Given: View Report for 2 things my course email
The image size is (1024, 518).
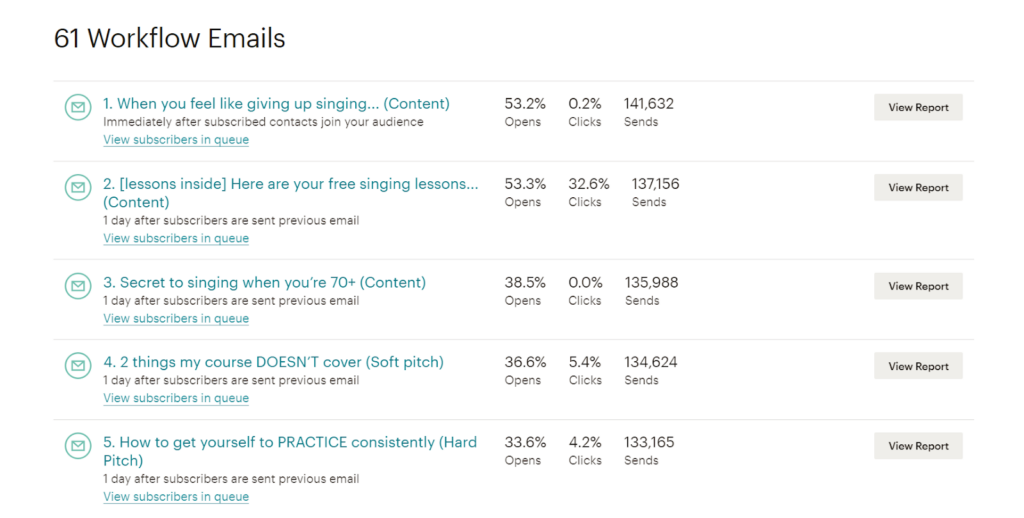Looking at the screenshot, I should (918, 366).
